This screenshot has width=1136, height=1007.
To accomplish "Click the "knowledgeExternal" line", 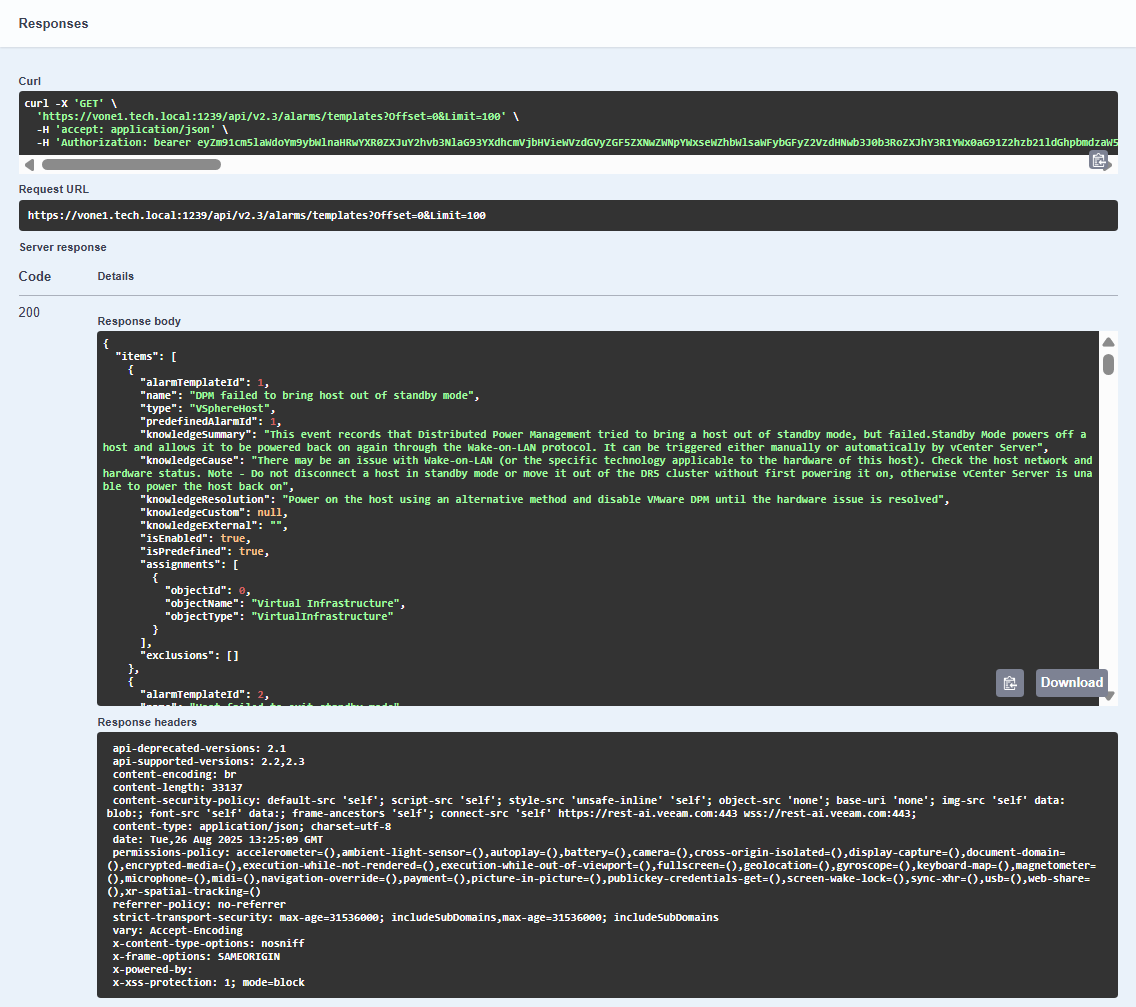I will (214, 526).
